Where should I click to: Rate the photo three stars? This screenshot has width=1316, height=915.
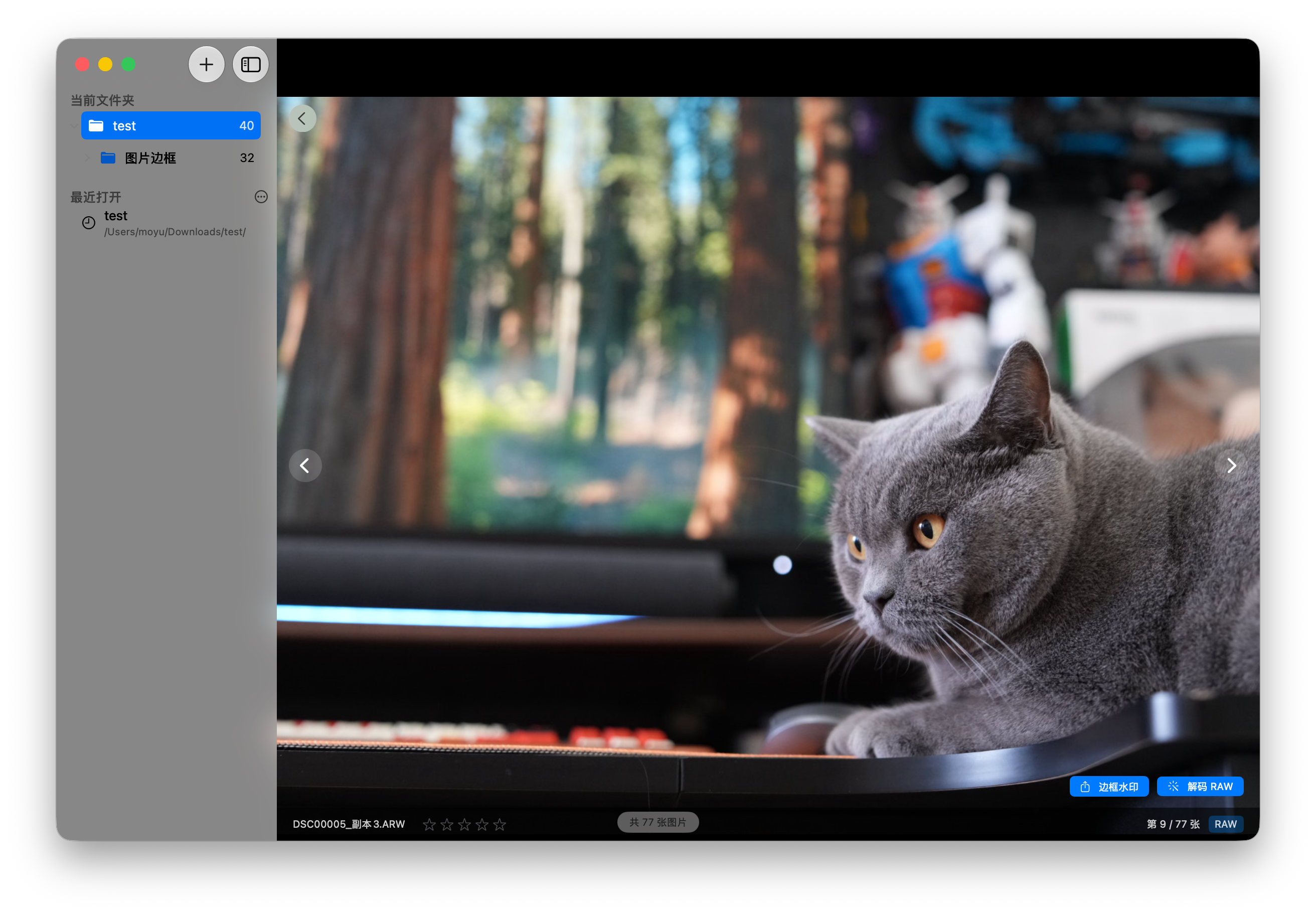click(x=464, y=824)
